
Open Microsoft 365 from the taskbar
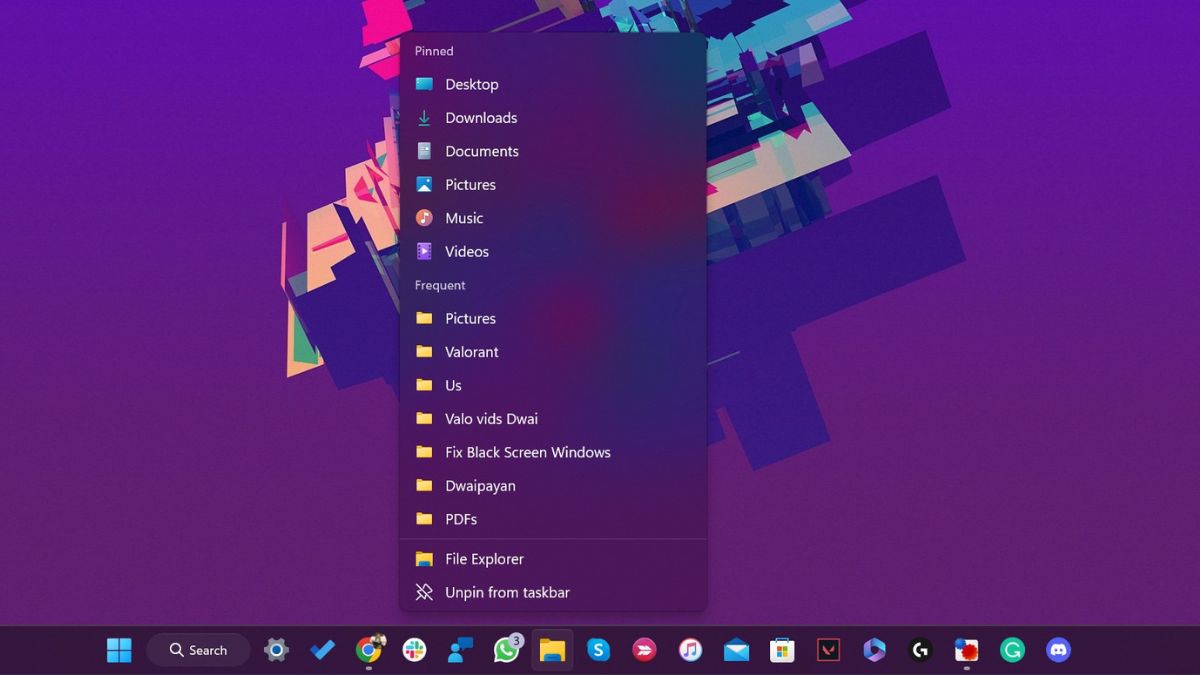(874, 650)
